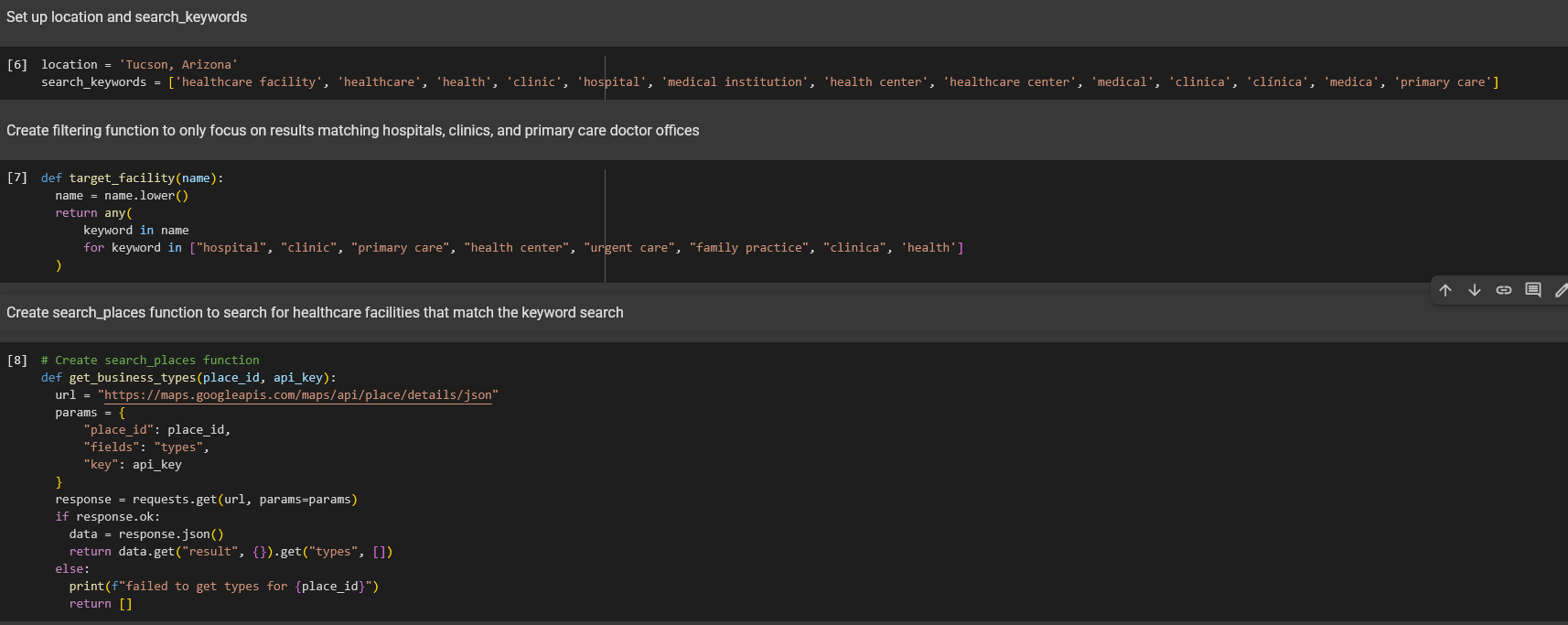Run cell [6] that sets location
The width and height of the screenshot is (1568, 625).
click(x=17, y=65)
